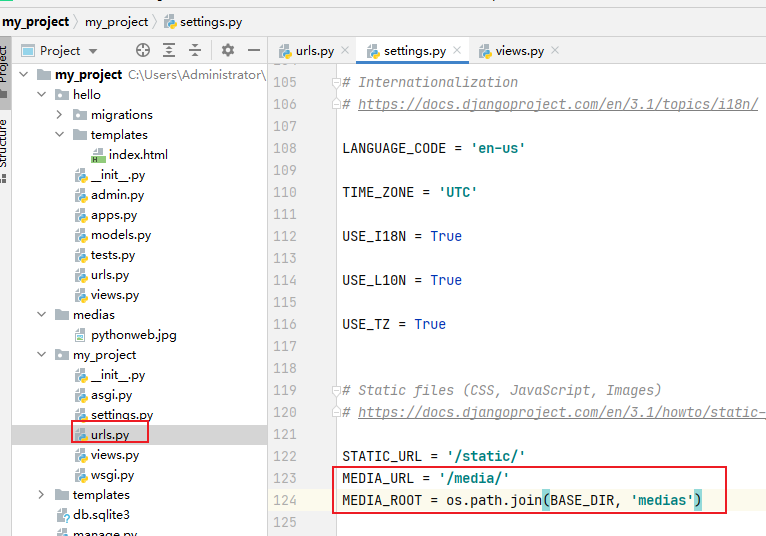Collapse the inner my_project package

42,355
